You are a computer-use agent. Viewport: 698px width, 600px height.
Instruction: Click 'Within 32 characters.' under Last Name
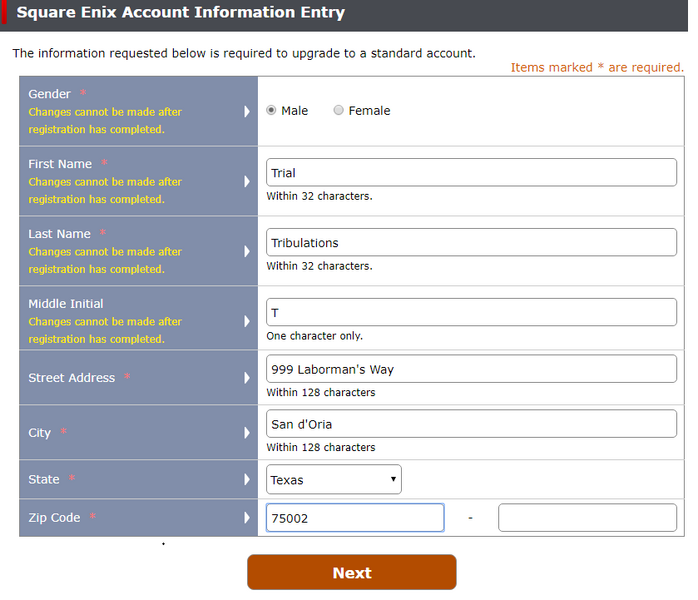coord(319,266)
